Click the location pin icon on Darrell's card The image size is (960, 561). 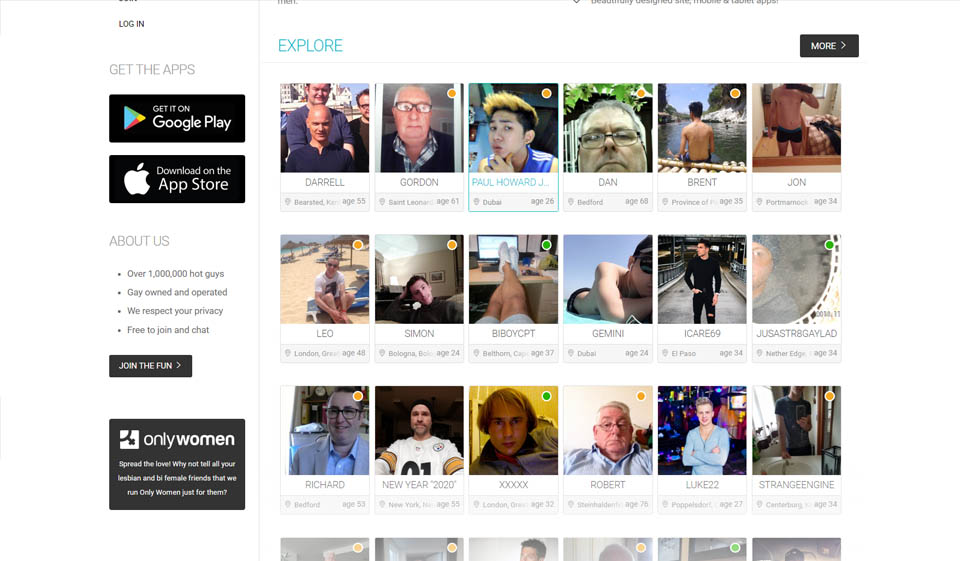(288, 202)
